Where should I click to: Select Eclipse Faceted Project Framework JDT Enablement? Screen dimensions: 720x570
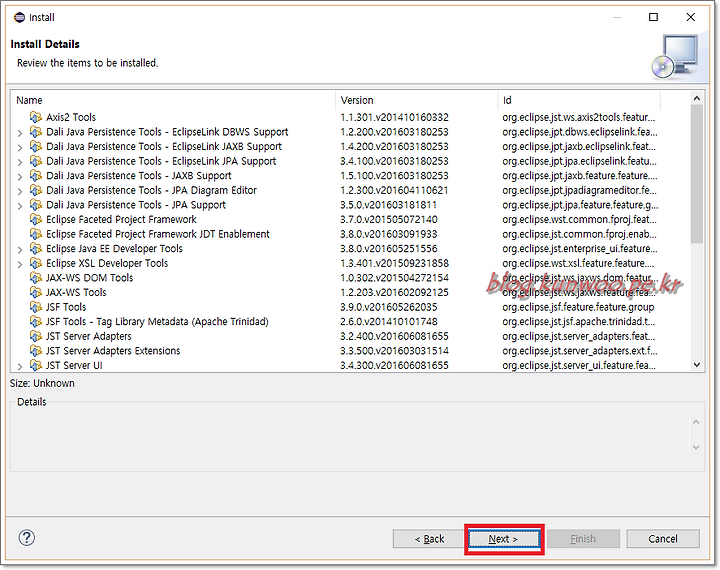pos(351,234)
